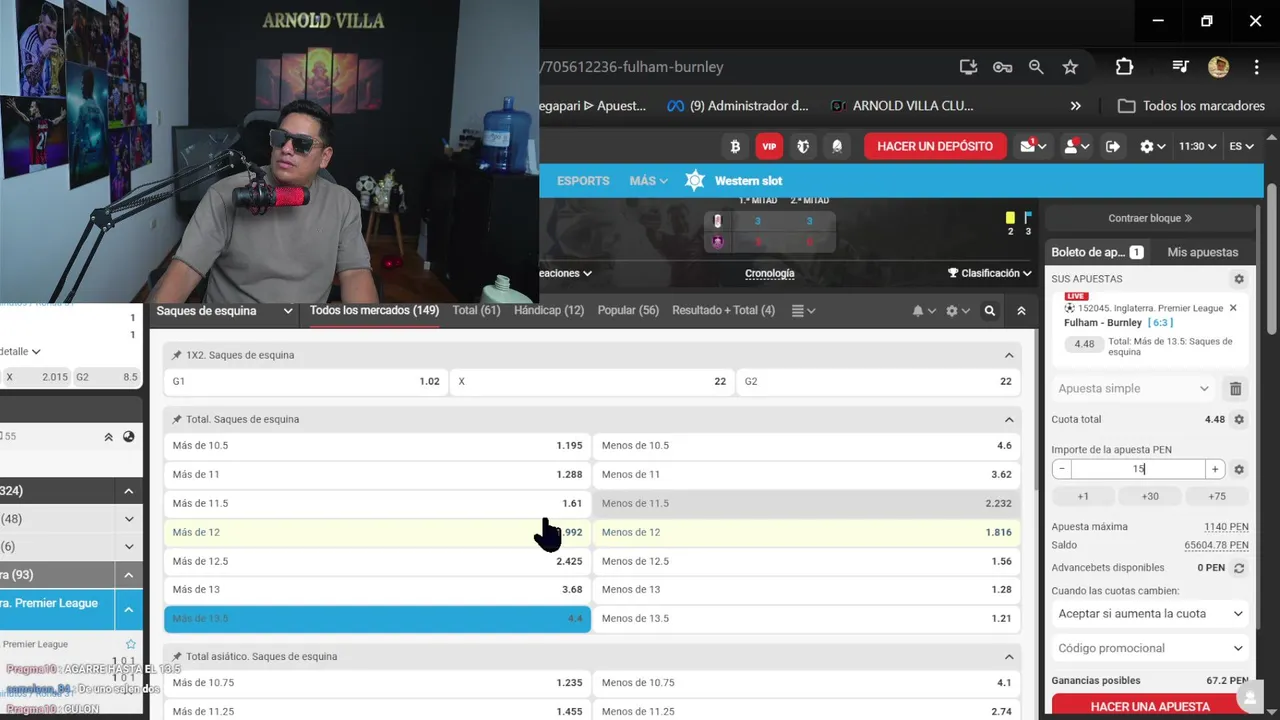Click the bet amount input field
The image size is (1280, 720).
point(1139,469)
